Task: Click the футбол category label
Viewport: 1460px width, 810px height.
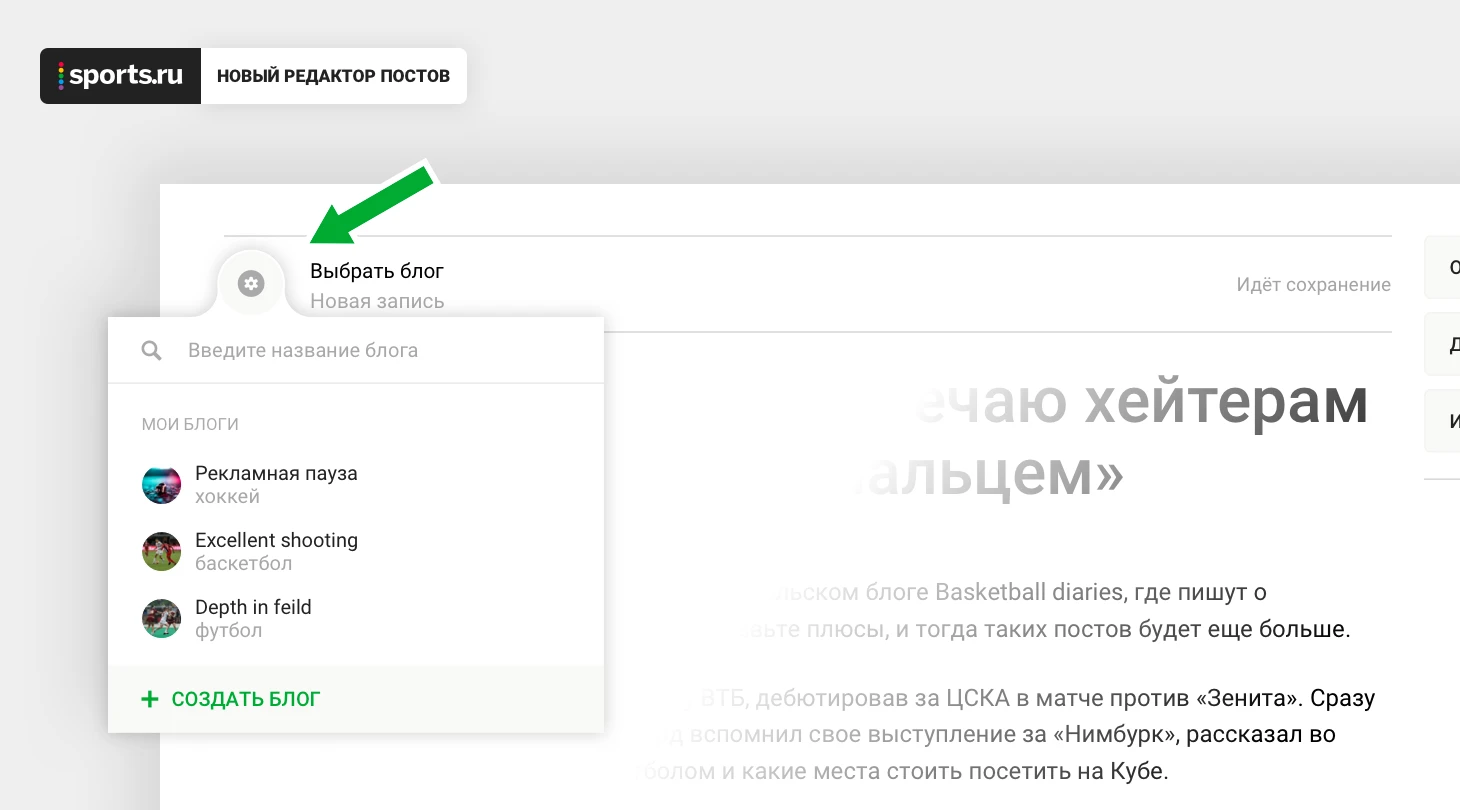Action: [229, 631]
